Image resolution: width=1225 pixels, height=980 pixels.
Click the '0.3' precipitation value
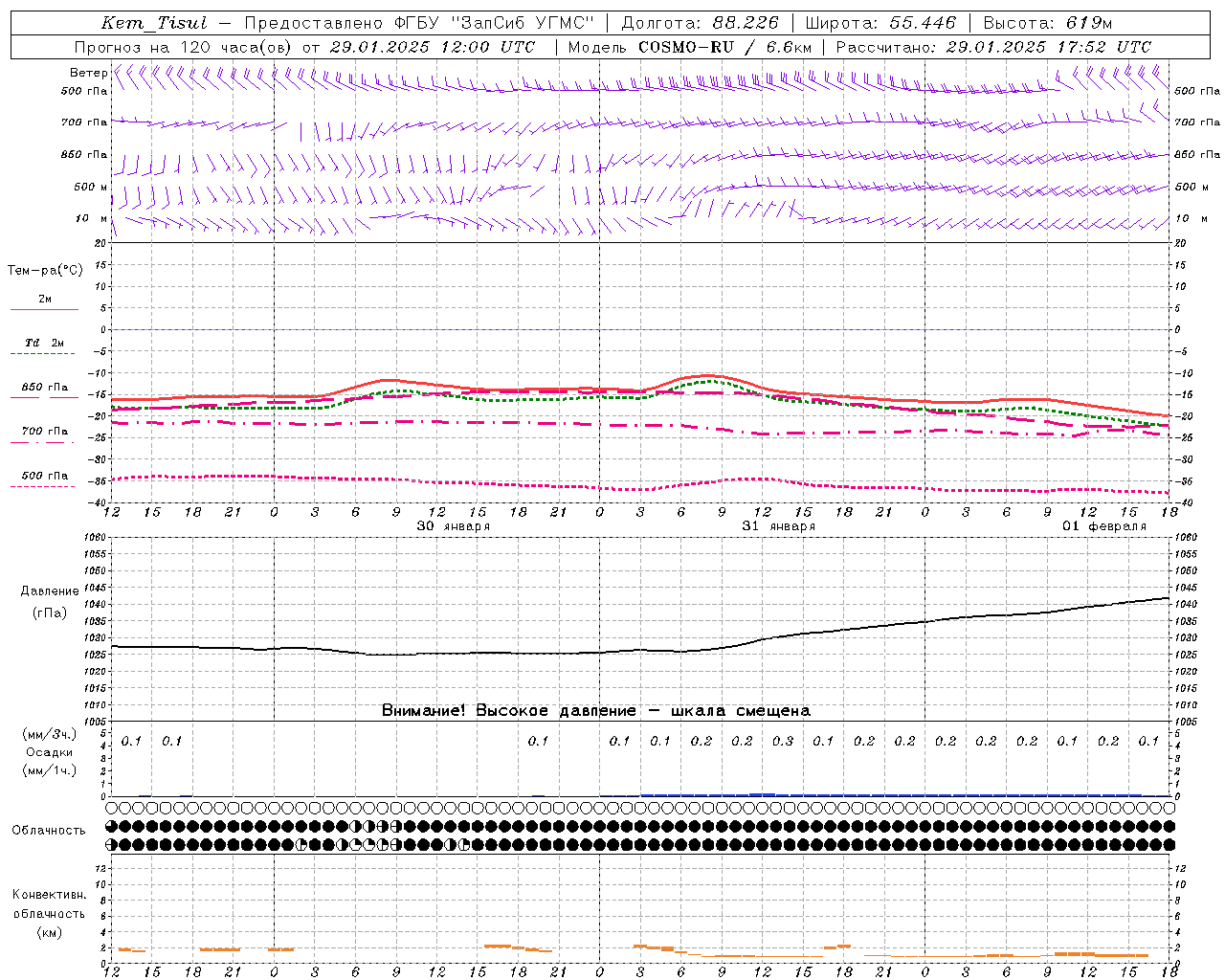point(783,741)
